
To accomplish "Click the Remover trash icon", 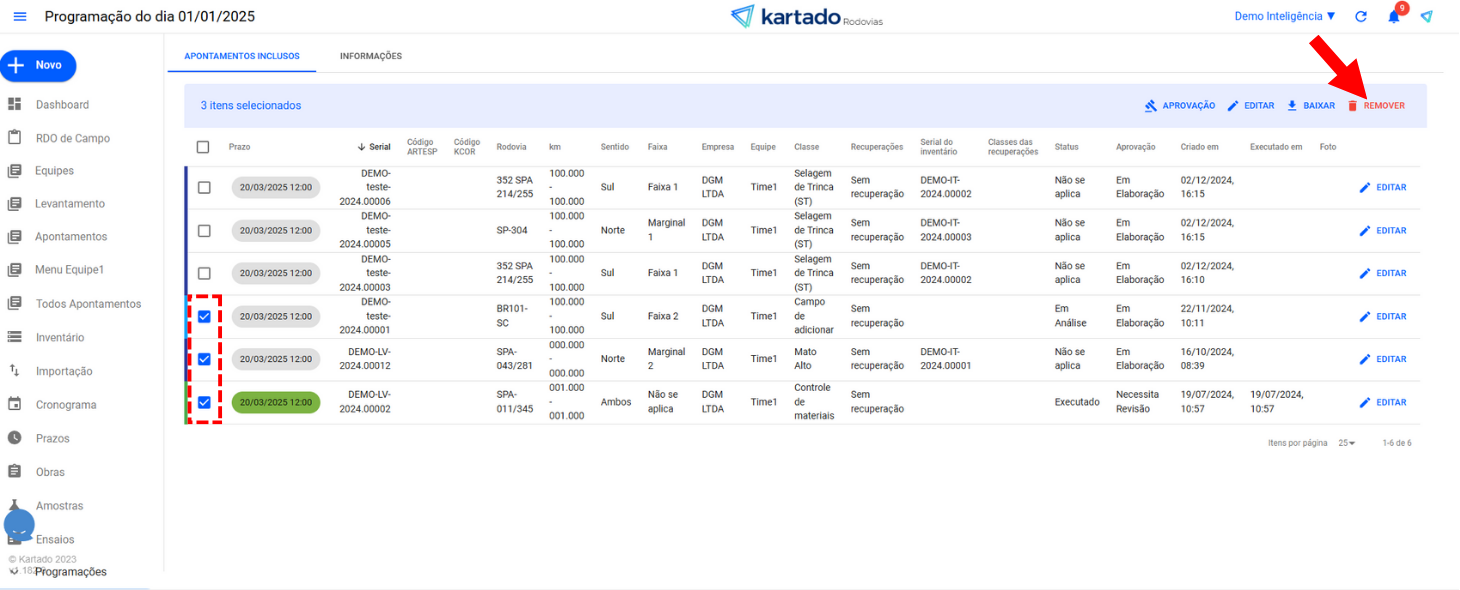I will click(x=1353, y=106).
